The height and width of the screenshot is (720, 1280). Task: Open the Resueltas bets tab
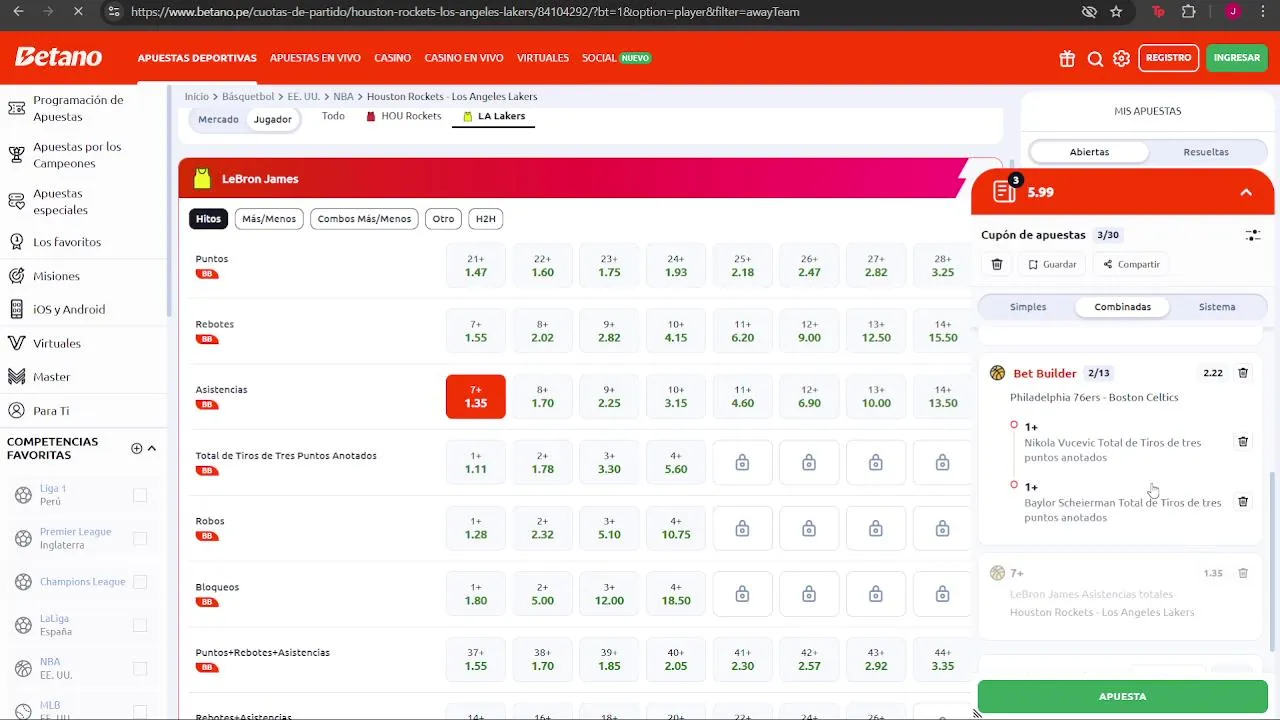coord(1206,152)
